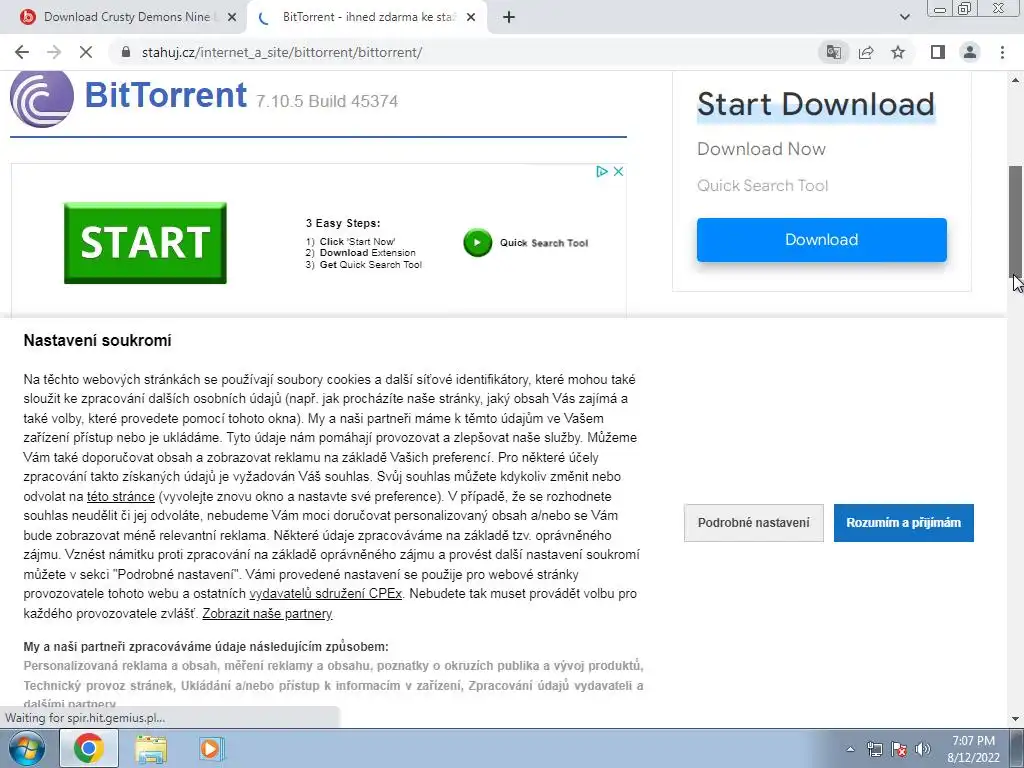The width and height of the screenshot is (1024, 768).
Task: Click the Zobrazit naše partnery link
Action: tap(267, 613)
